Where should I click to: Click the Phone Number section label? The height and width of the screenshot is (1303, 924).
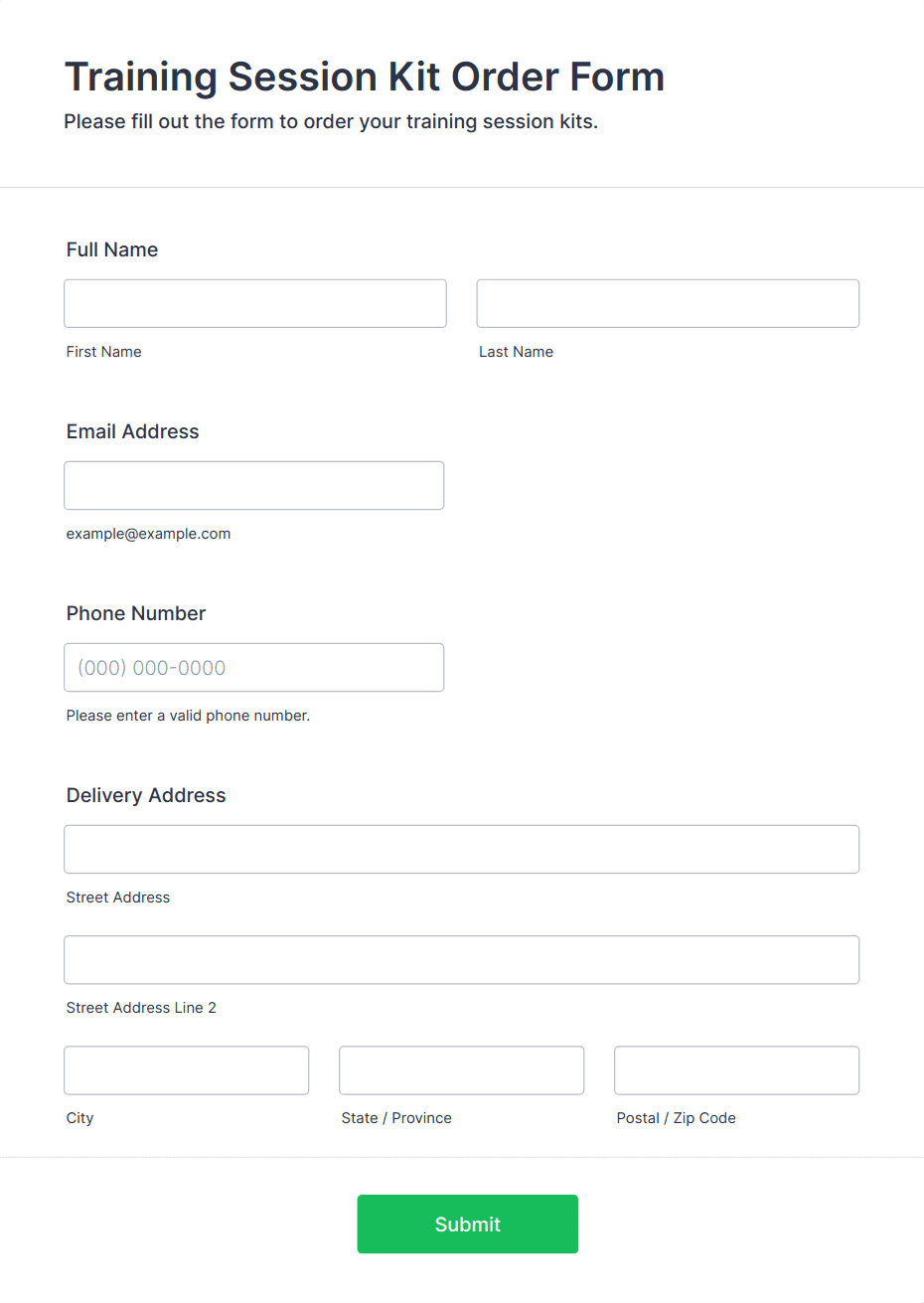(136, 613)
